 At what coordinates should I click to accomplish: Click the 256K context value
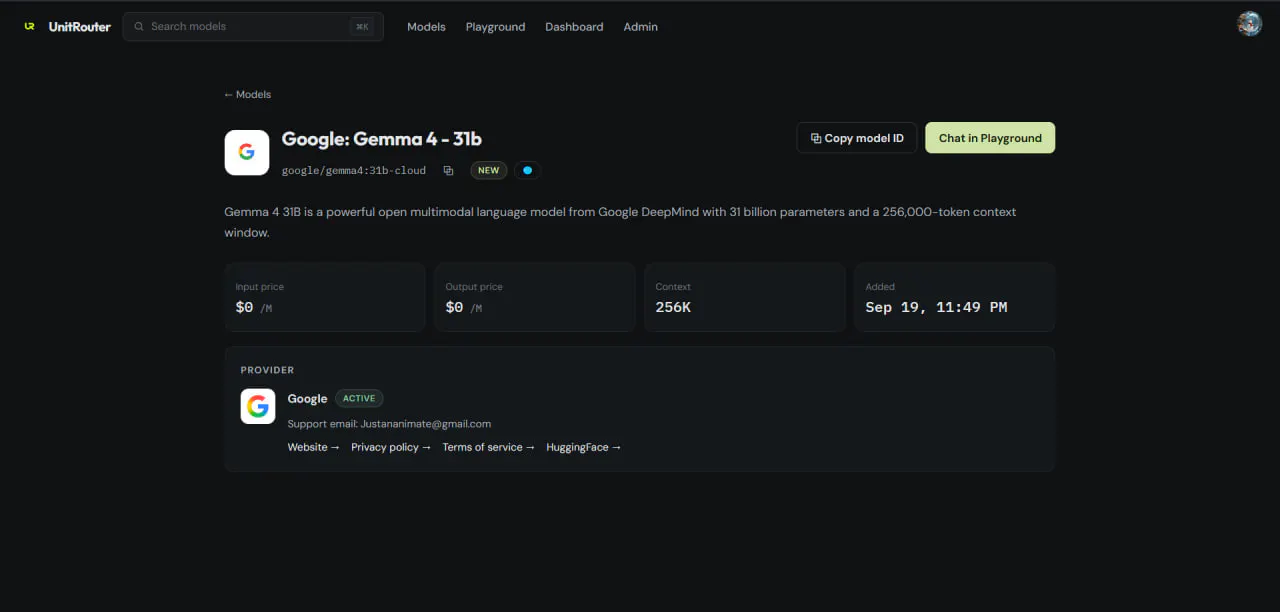673,307
